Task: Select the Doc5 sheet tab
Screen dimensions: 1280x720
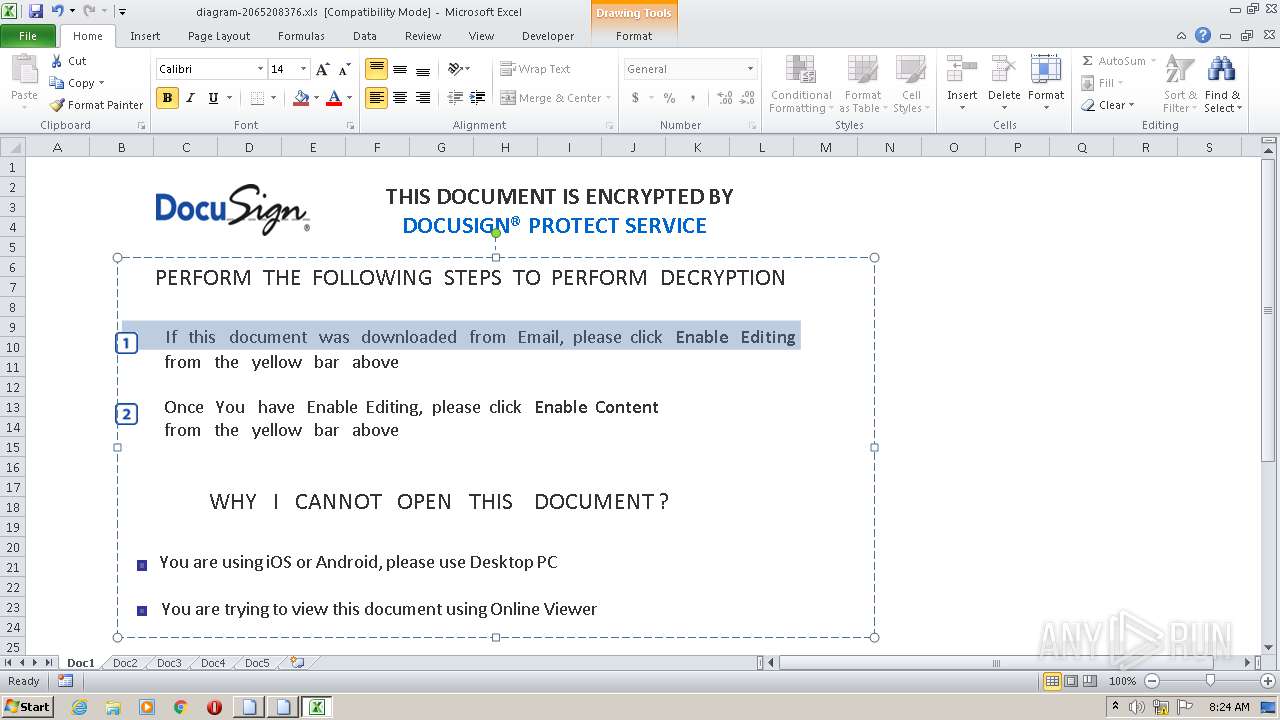Action: pyautogui.click(x=257, y=663)
